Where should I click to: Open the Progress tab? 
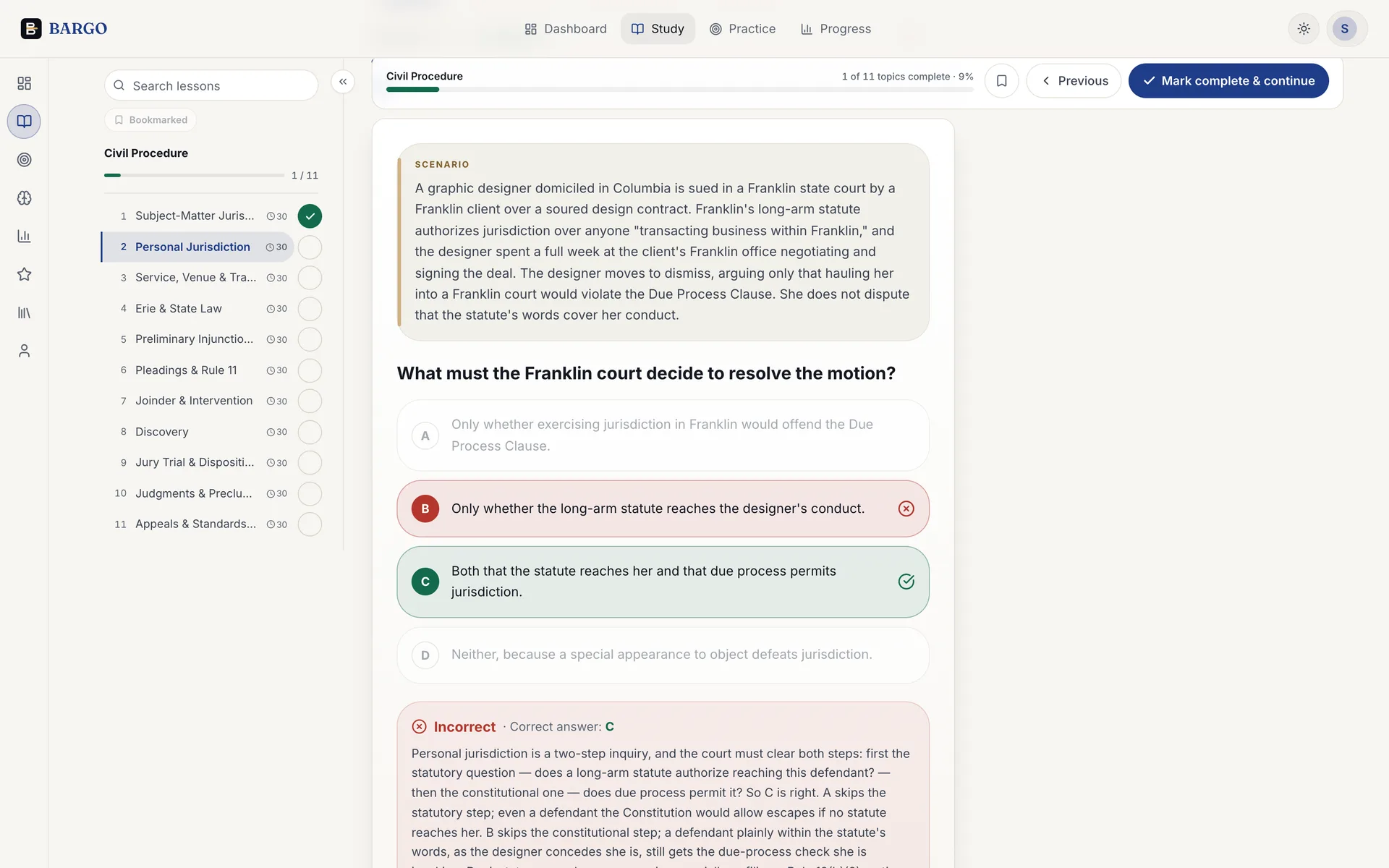(x=836, y=29)
